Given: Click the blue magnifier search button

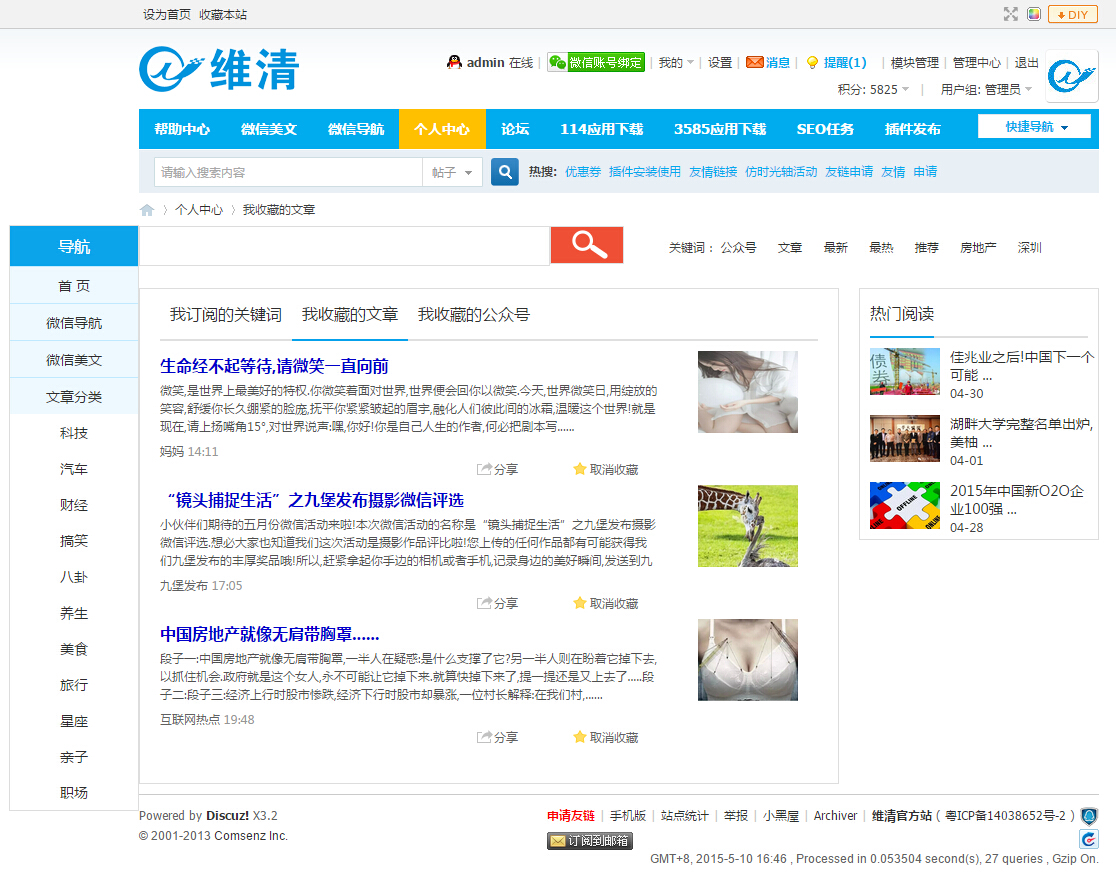Looking at the screenshot, I should 505,172.
